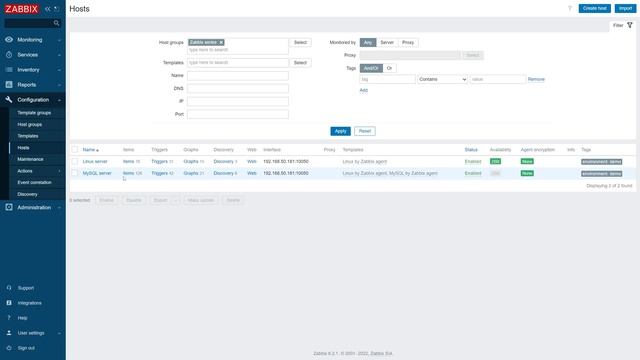Open Discovery in Configuration sidebar

tap(27, 194)
